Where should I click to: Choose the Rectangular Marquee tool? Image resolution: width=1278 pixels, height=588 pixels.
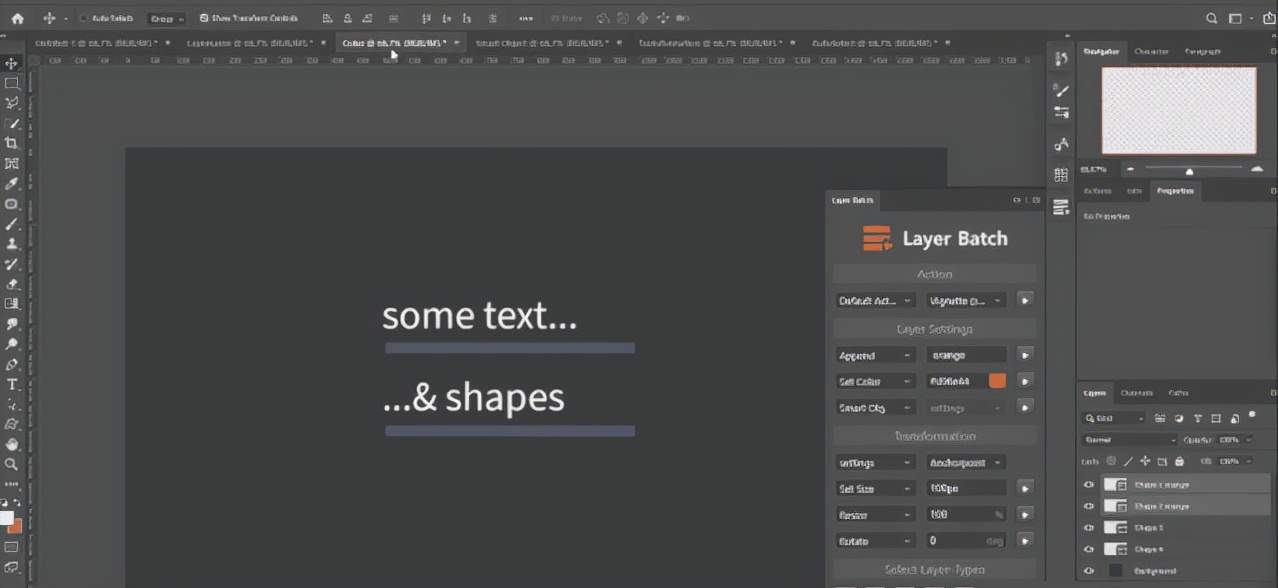(x=12, y=84)
